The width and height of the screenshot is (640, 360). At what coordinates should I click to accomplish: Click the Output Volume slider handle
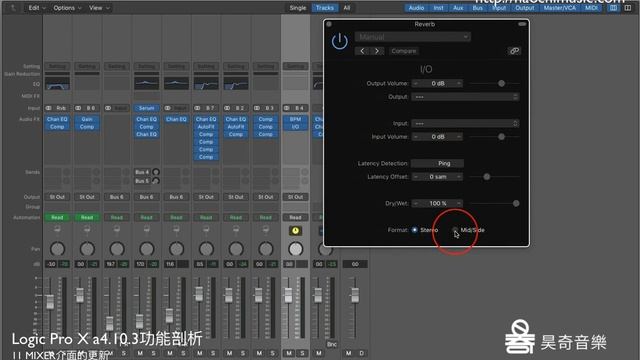pyautogui.click(x=501, y=83)
